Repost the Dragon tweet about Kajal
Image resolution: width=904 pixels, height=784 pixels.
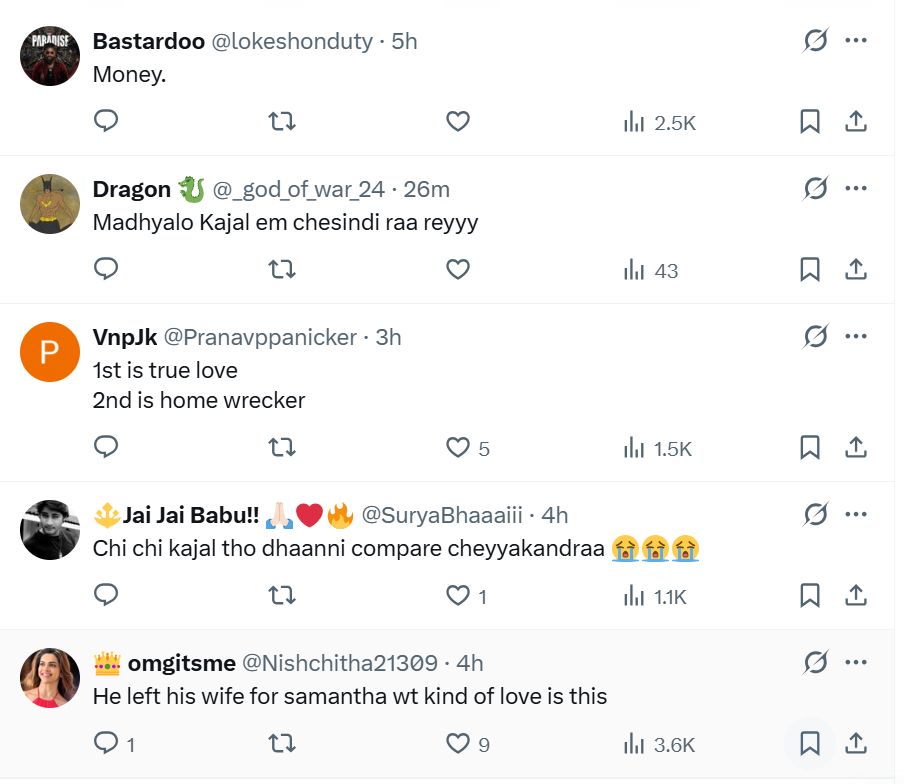[x=283, y=270]
